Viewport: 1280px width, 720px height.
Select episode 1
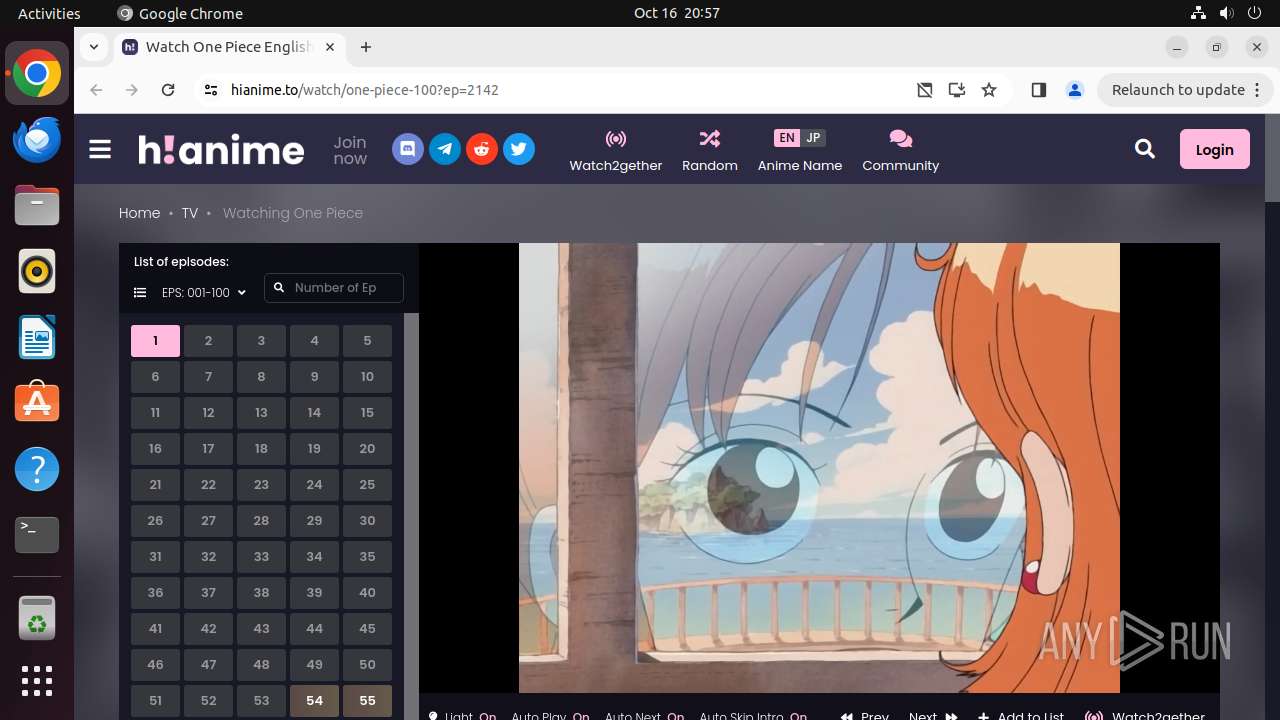pos(155,341)
